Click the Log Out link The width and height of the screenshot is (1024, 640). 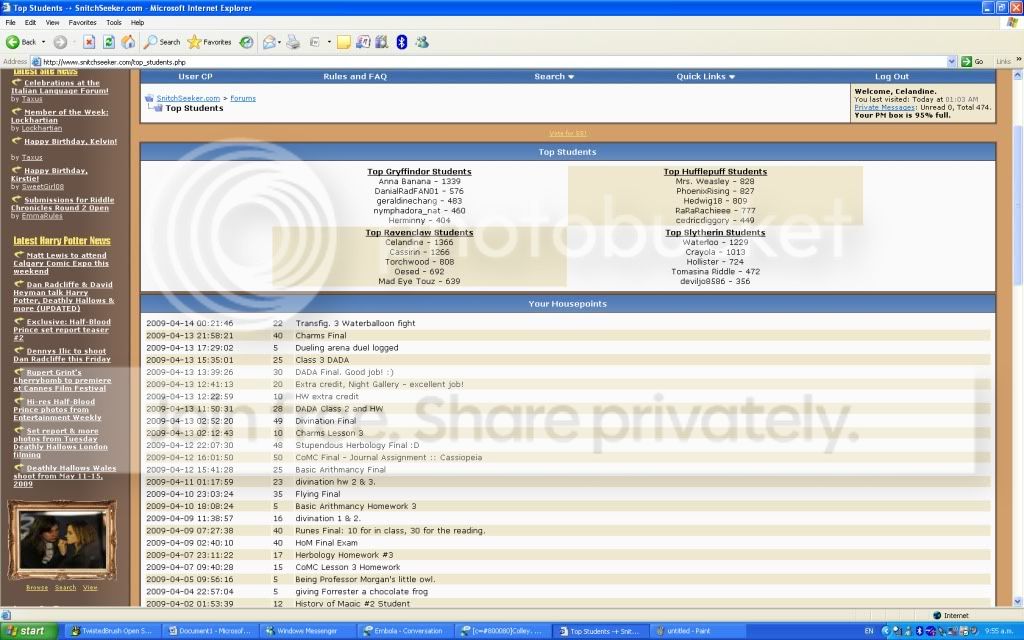tap(892, 76)
